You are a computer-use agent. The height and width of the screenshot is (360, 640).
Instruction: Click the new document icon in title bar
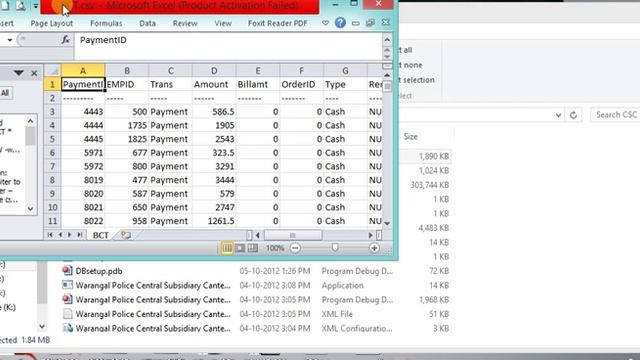[x=5, y=6]
